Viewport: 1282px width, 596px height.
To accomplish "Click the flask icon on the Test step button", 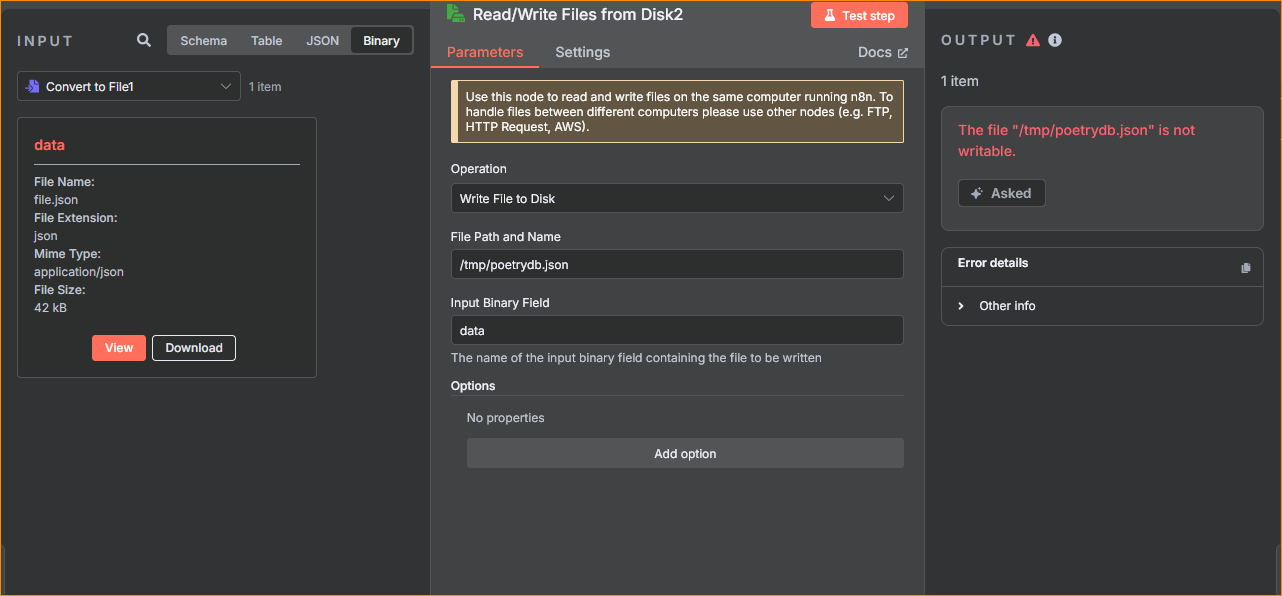I will coord(829,16).
